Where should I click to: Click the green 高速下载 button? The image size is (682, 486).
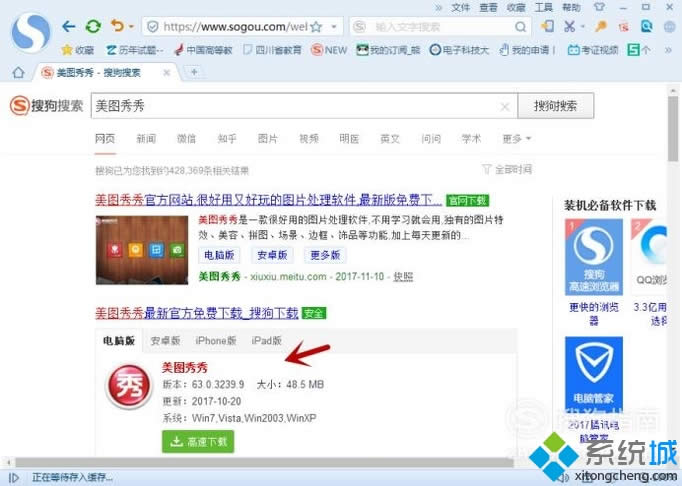point(198,442)
